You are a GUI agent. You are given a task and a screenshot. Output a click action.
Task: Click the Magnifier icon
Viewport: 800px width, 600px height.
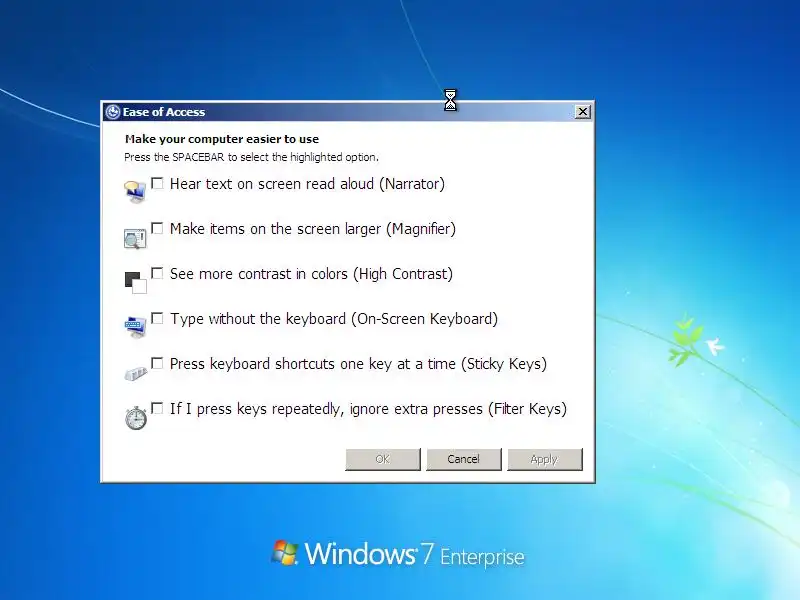pyautogui.click(x=135, y=238)
